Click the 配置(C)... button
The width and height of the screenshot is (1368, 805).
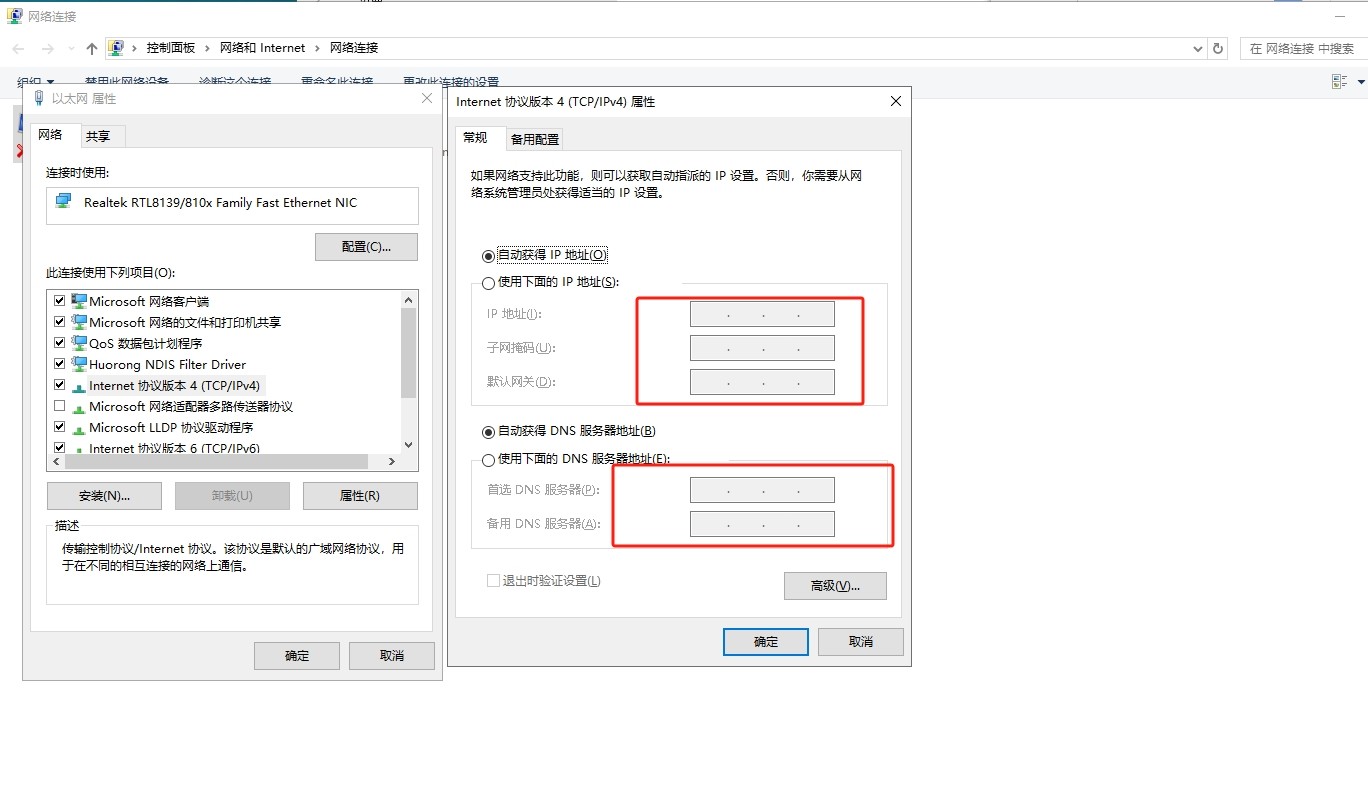366,247
